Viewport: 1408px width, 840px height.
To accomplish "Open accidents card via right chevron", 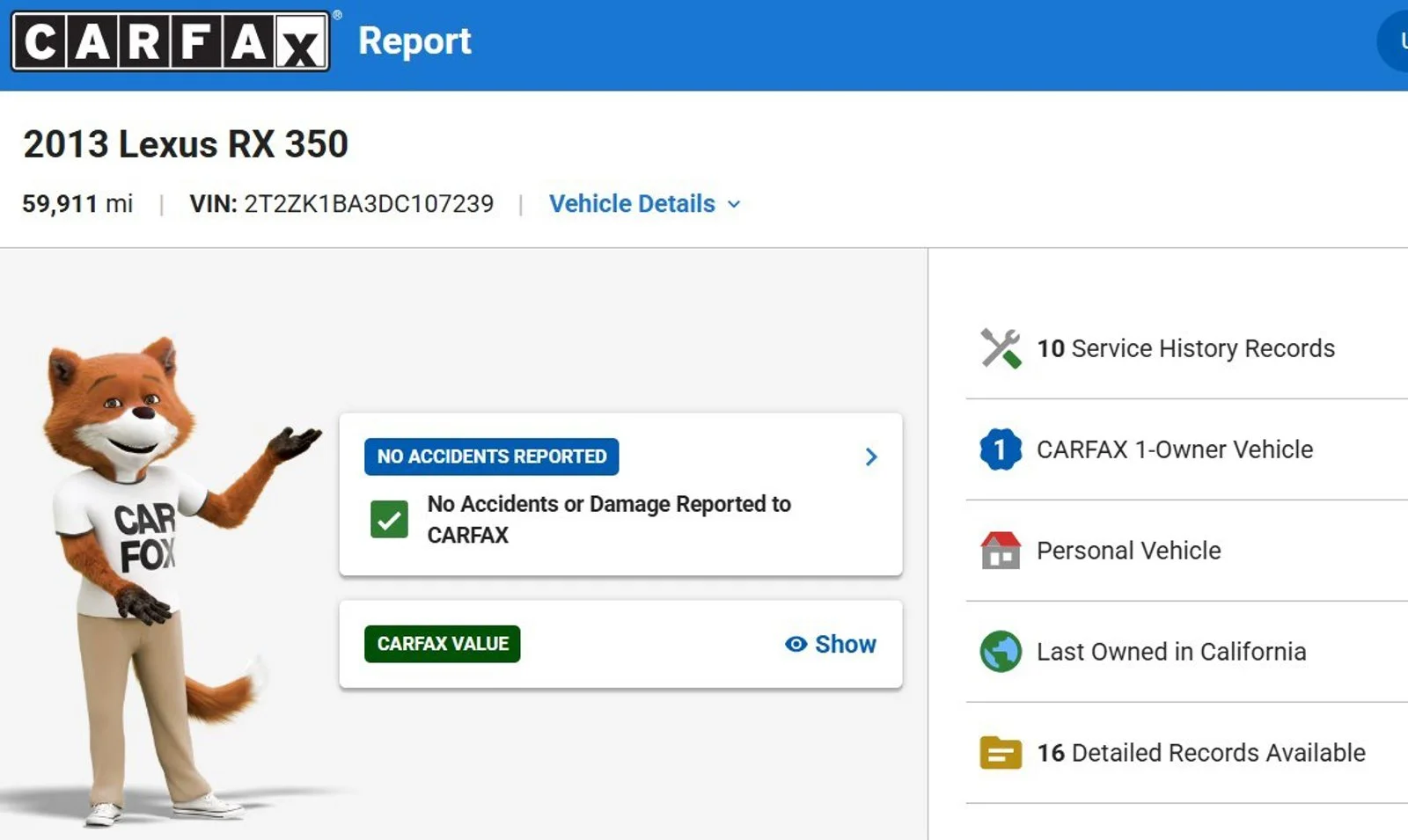I will [871, 457].
